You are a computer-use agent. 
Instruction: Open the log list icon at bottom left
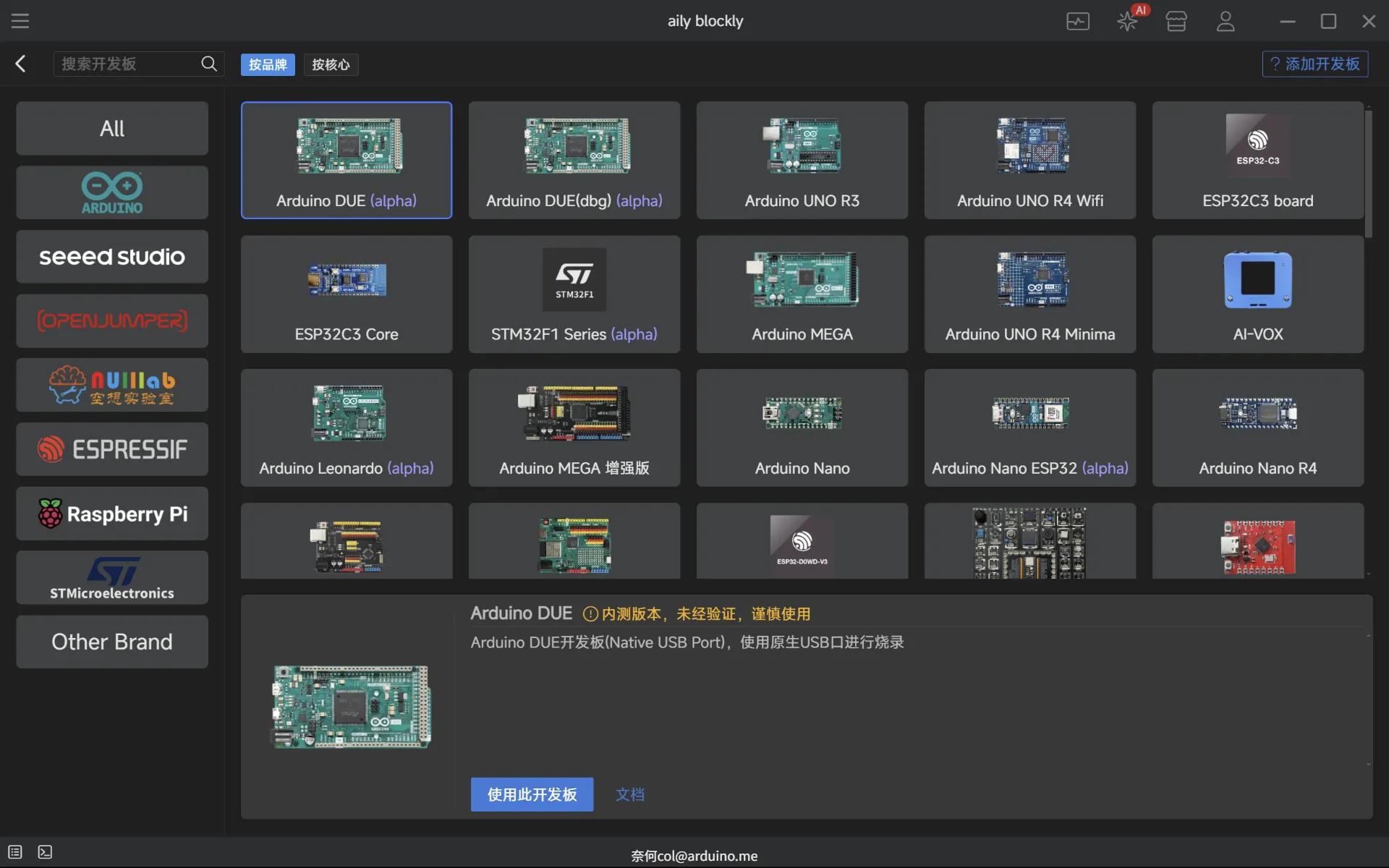click(15, 852)
